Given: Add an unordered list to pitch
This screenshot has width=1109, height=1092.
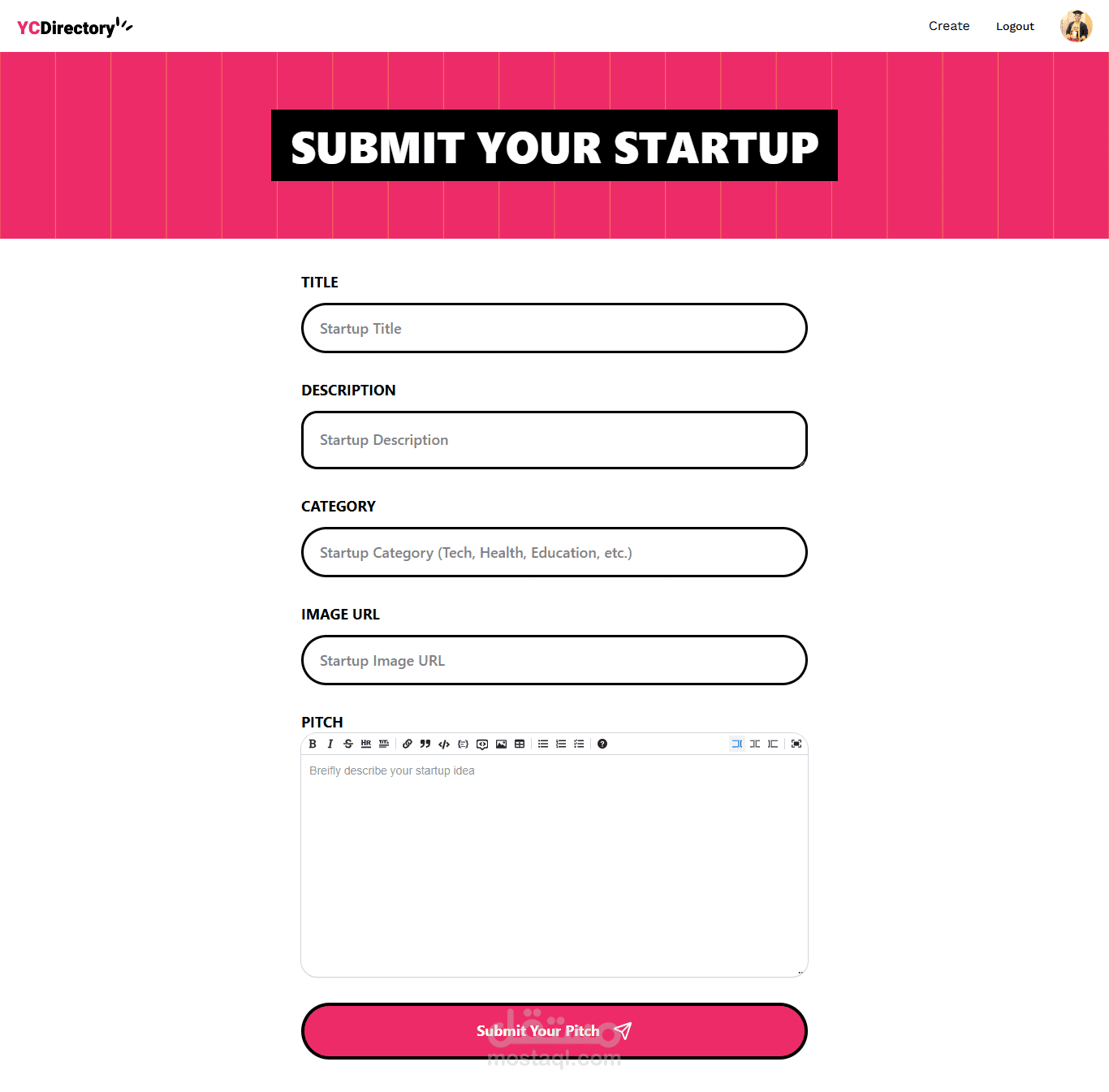Looking at the screenshot, I should 543,744.
